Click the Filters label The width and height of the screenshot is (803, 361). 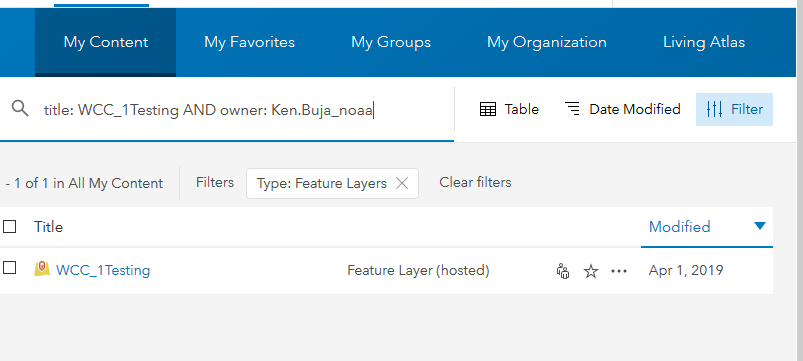click(x=215, y=182)
